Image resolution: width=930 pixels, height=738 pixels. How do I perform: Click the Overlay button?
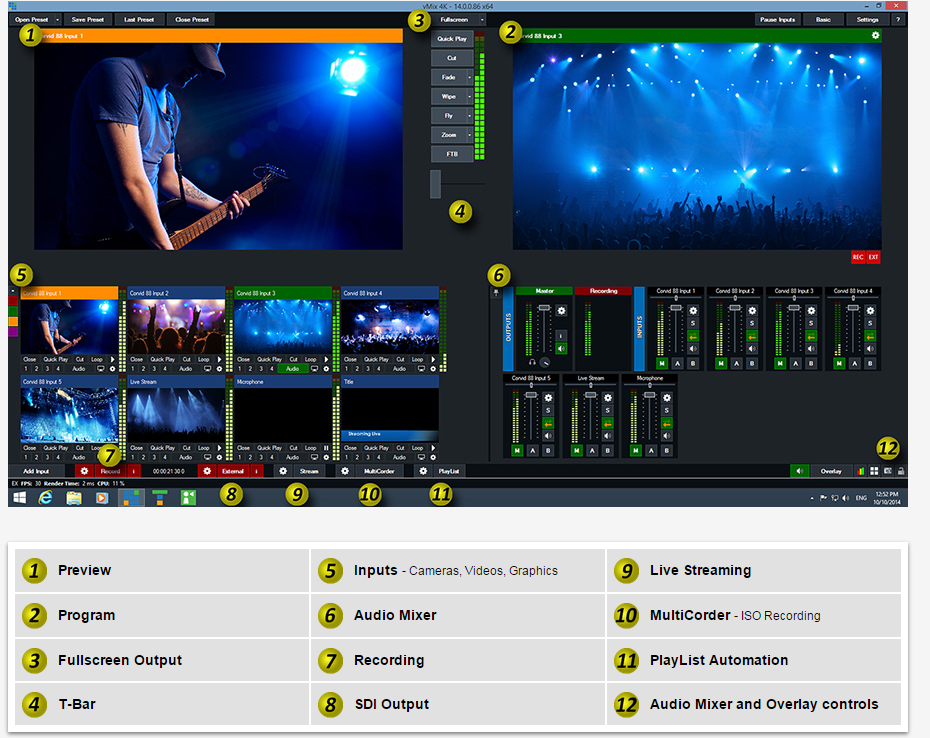(831, 471)
